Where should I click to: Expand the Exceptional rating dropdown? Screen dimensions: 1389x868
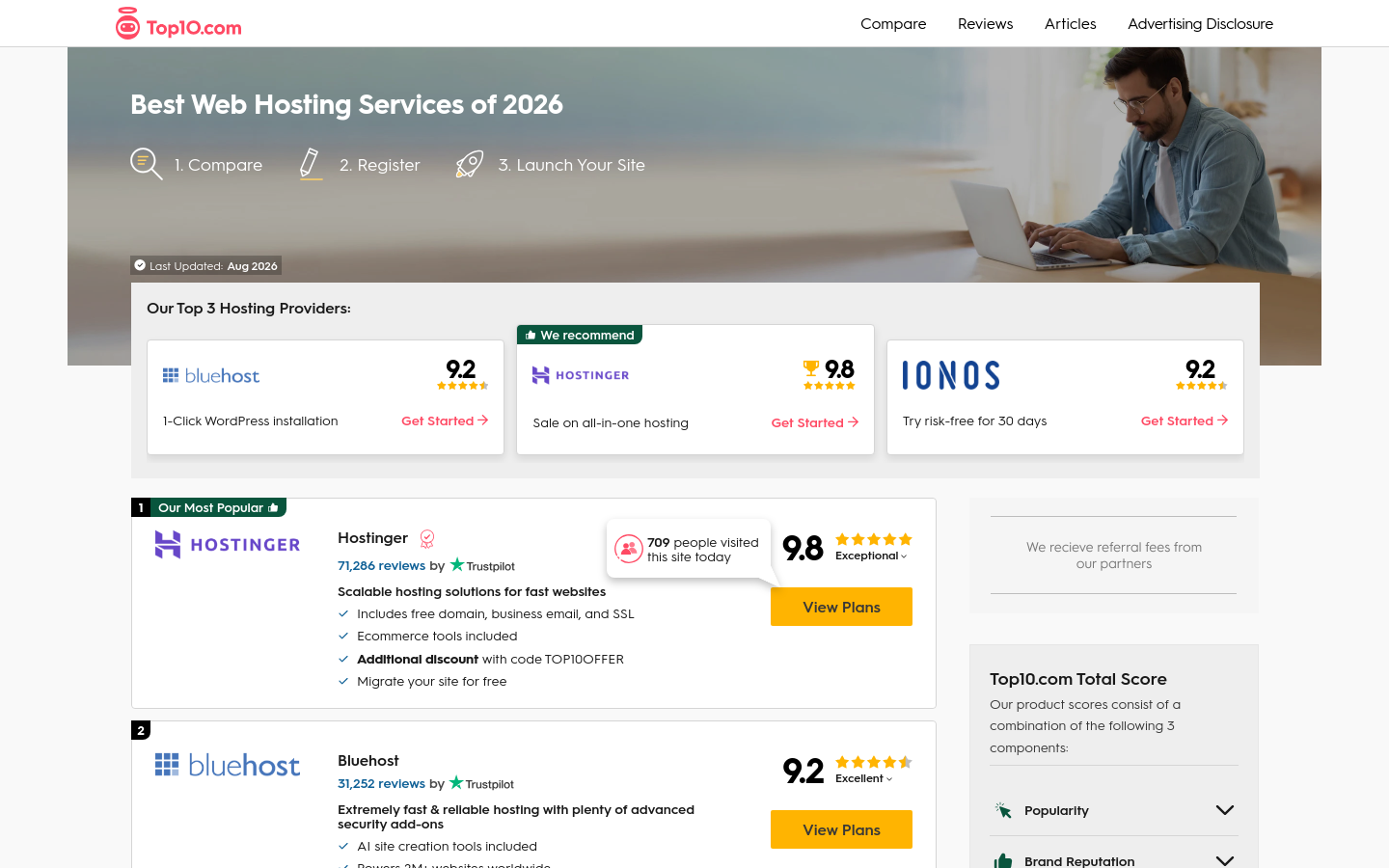coord(871,556)
